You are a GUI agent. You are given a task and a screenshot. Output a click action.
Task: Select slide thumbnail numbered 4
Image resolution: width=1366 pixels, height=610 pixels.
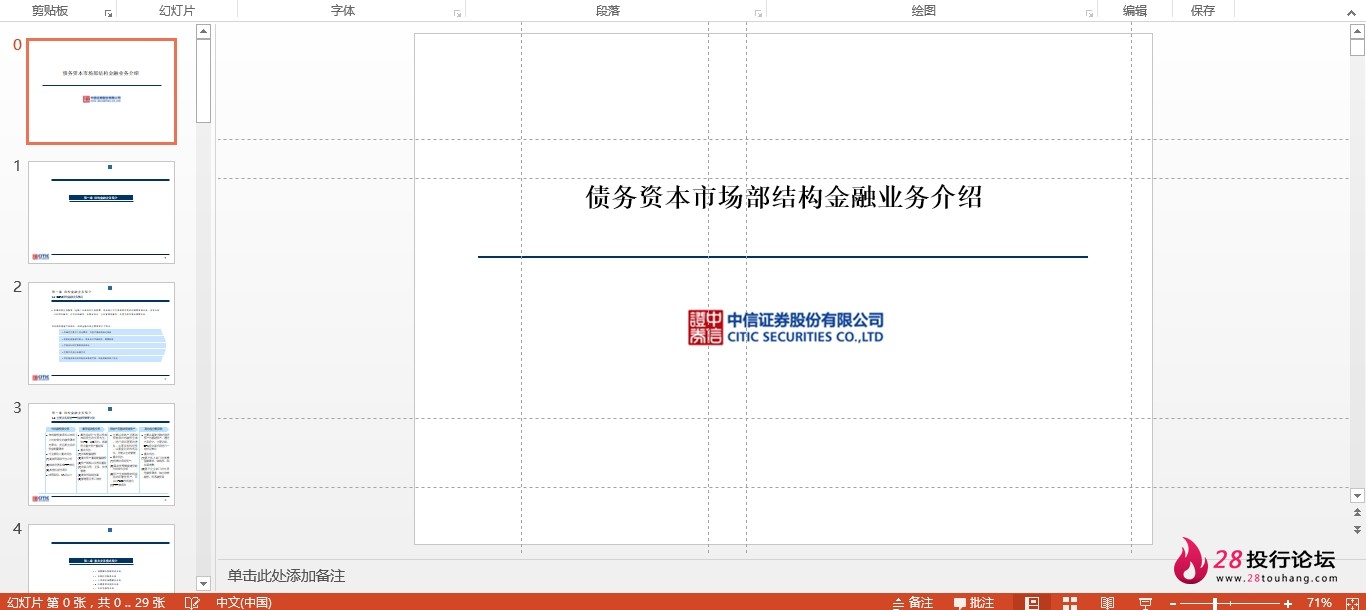tap(101, 557)
